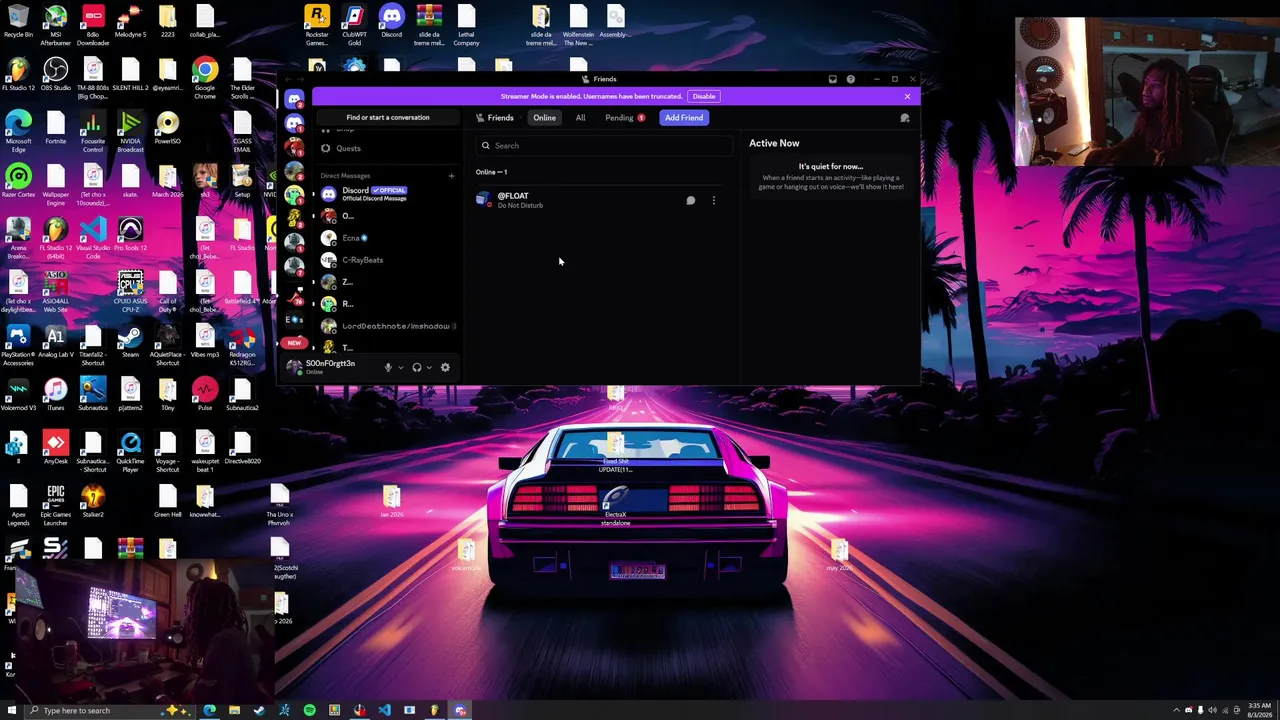The height and width of the screenshot is (720, 1280).
Task: Click the Add Friend button
Action: 684,118
